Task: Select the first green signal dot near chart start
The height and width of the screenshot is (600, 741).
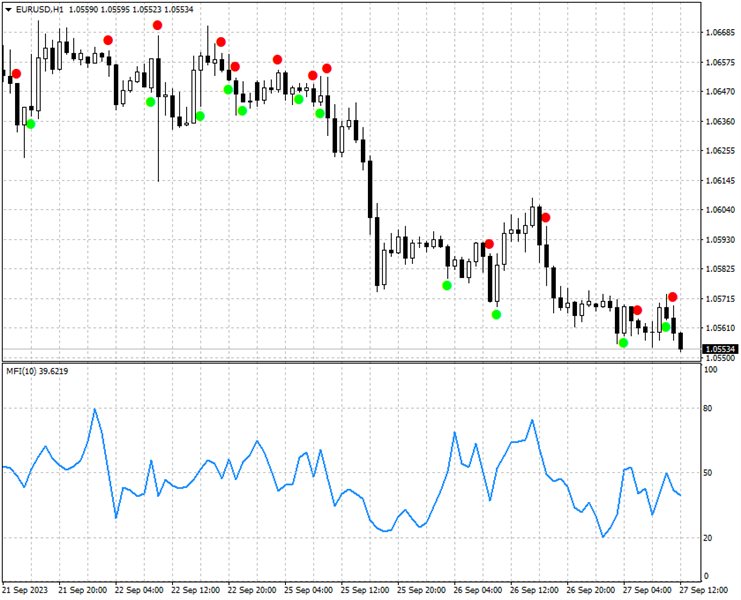Action: pos(31,124)
